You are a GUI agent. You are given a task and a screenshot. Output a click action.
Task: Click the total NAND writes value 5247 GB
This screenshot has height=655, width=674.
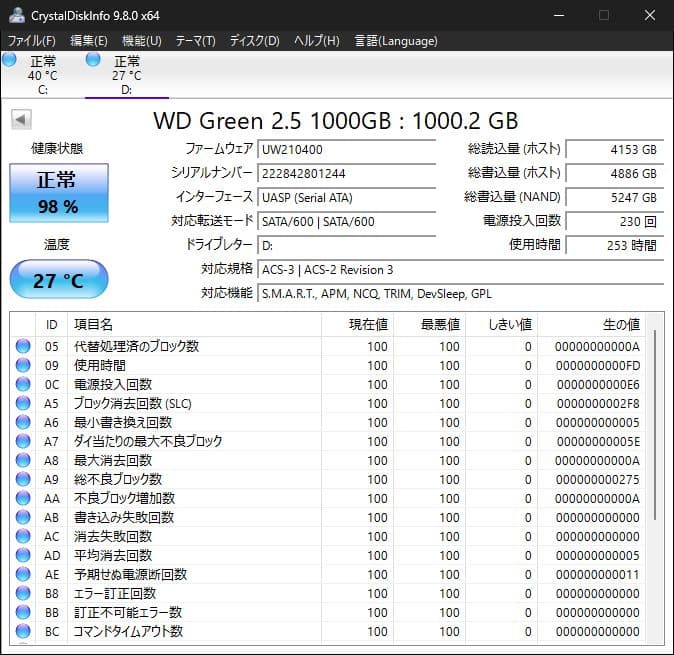click(x=615, y=198)
